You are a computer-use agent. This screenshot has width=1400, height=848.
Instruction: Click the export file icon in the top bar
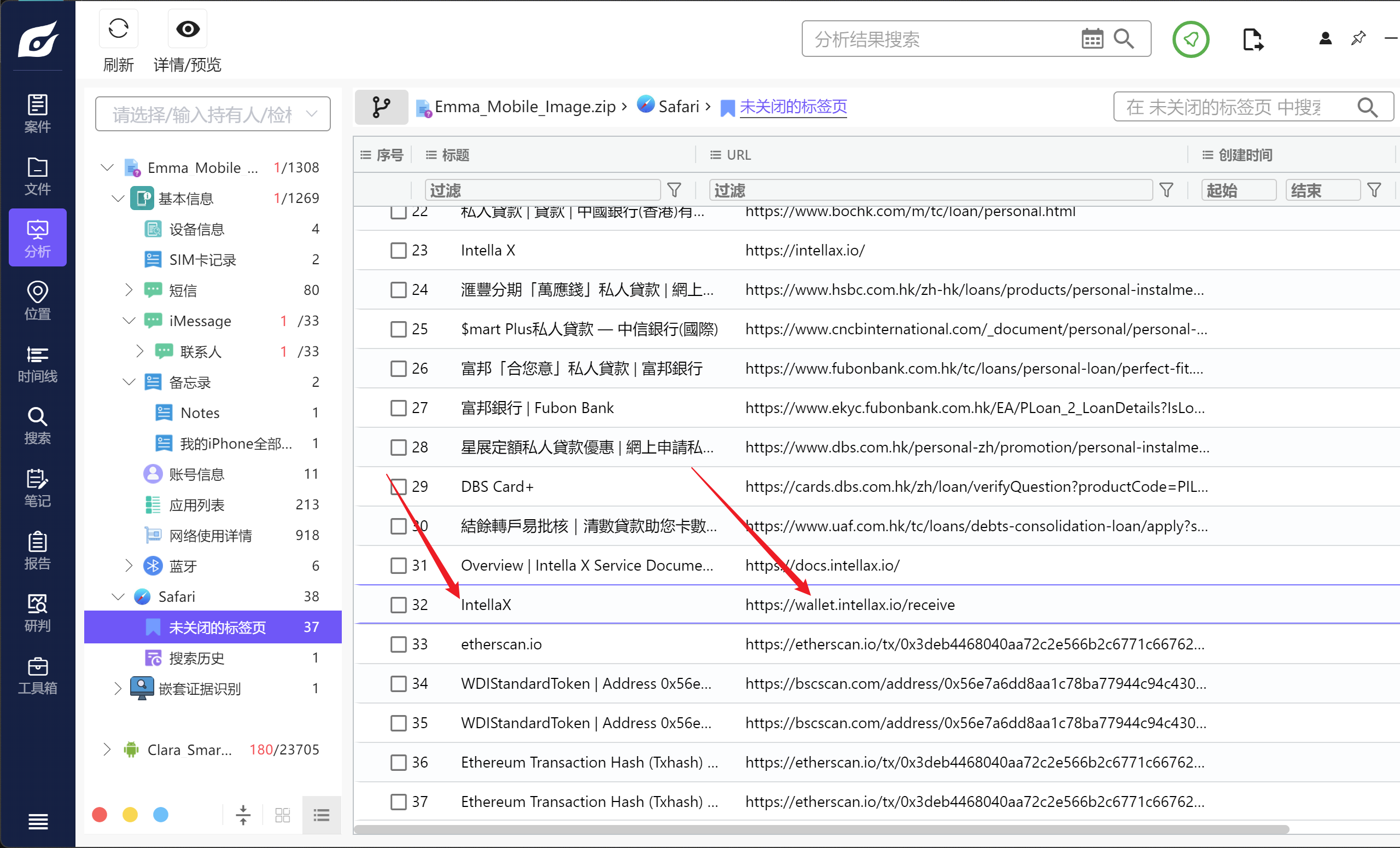1252,40
